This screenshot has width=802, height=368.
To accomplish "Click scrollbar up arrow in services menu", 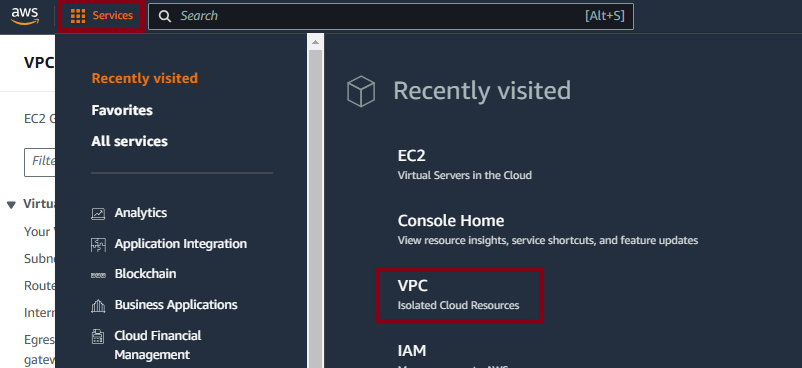I will [315, 42].
